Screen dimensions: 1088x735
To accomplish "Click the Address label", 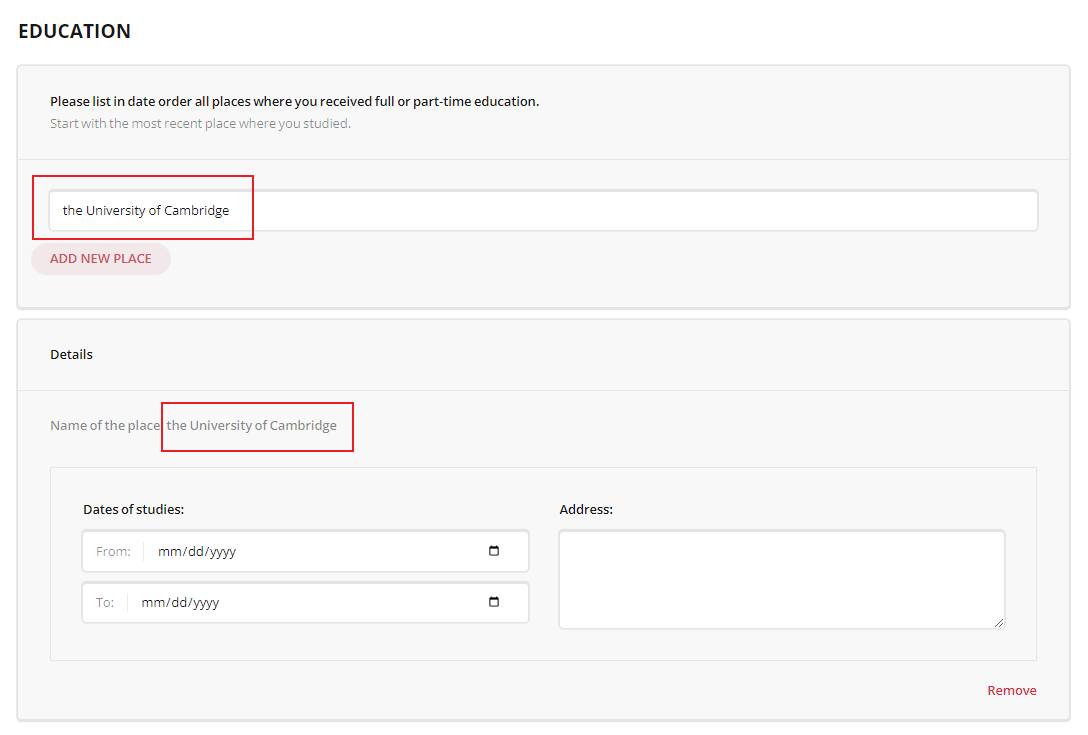I will click(586, 509).
